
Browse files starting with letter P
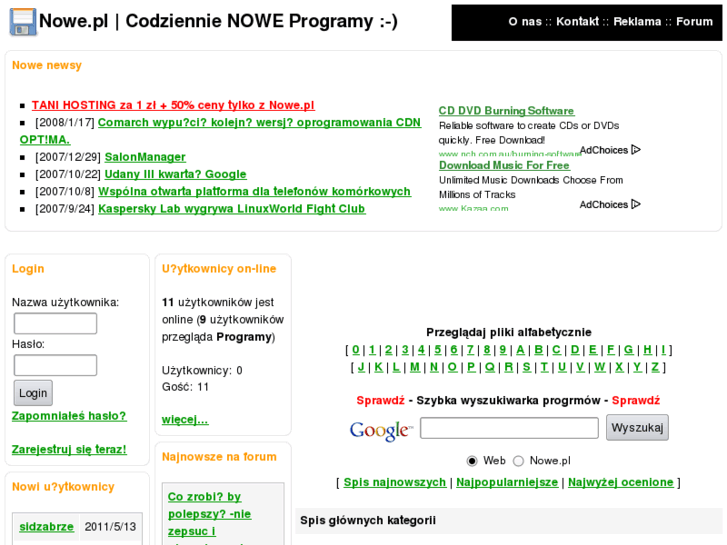click(x=471, y=367)
